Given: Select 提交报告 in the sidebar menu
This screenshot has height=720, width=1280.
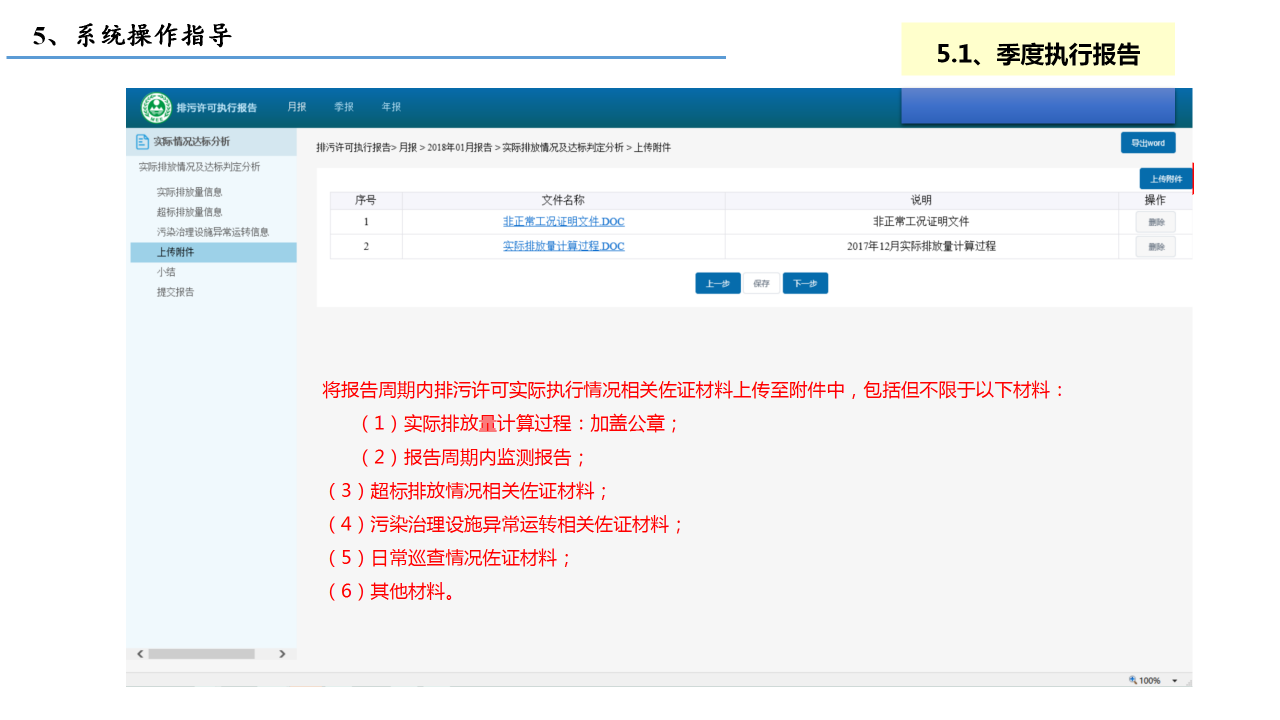Looking at the screenshot, I should (x=175, y=292).
